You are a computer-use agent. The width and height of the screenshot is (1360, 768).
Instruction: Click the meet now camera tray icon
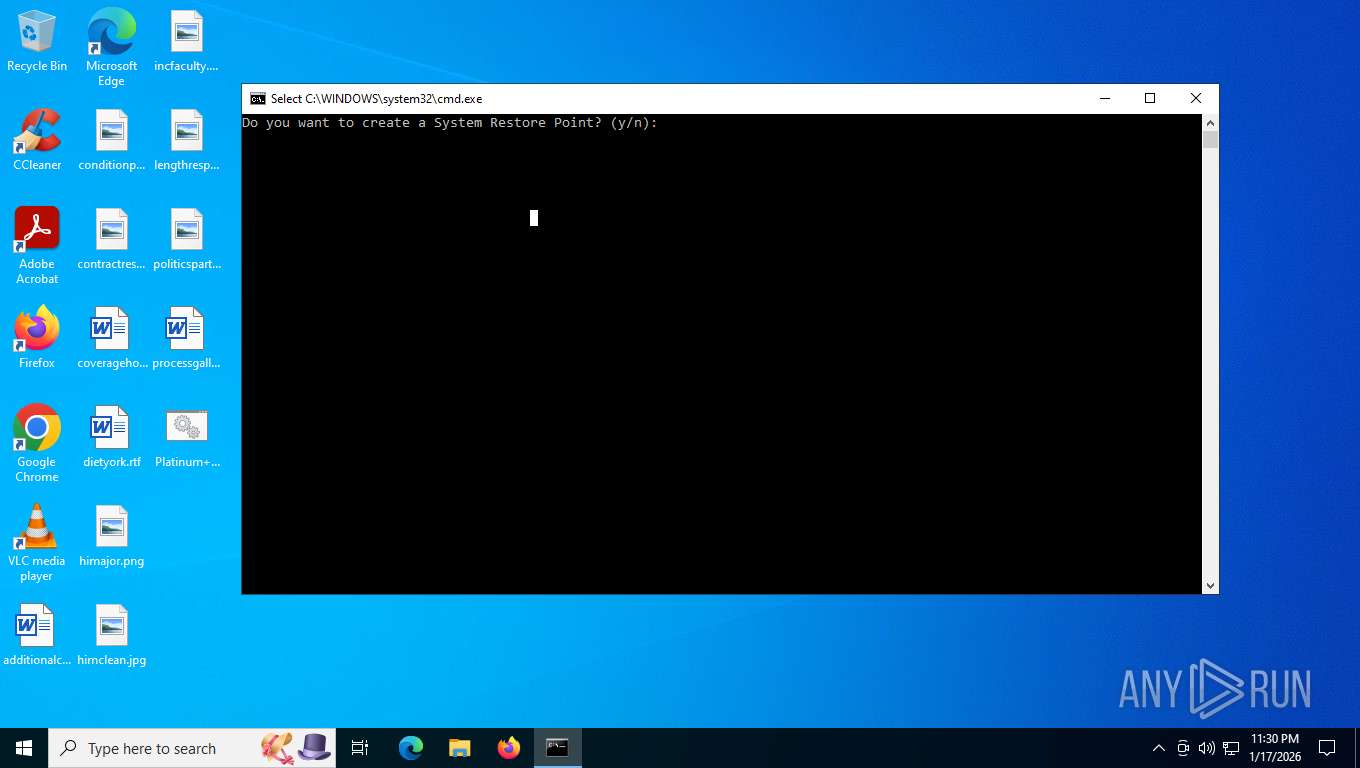(1183, 748)
